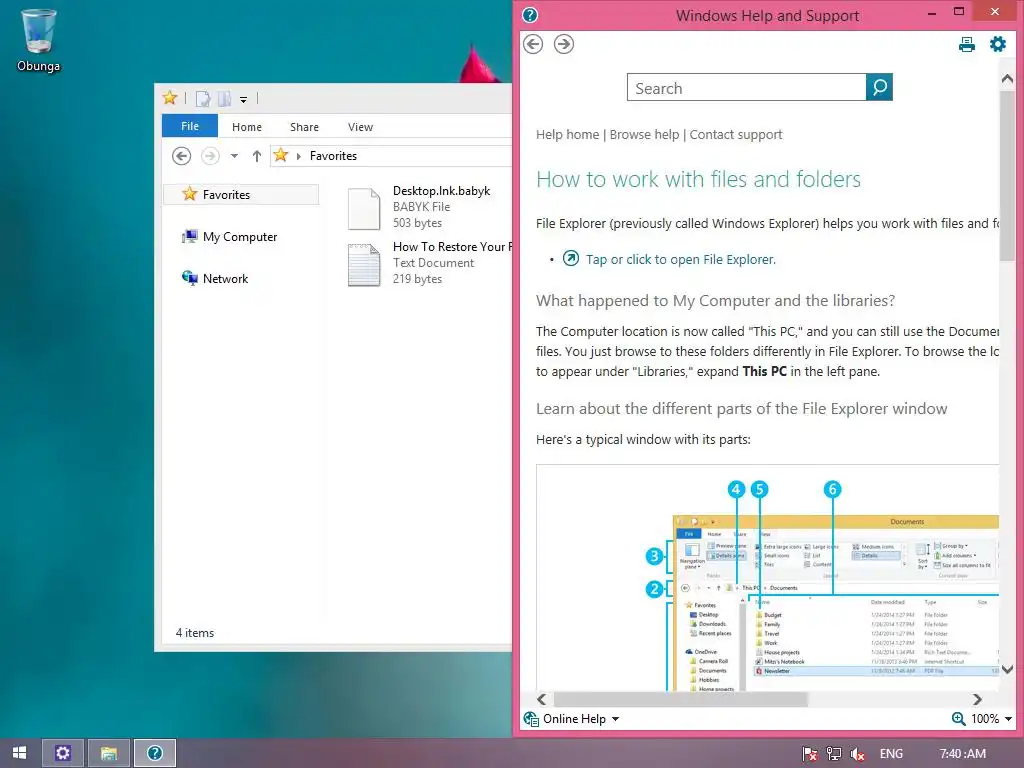Viewport: 1024px width, 768px height.
Task: Click the Help taskbar button
Action: tap(155, 753)
